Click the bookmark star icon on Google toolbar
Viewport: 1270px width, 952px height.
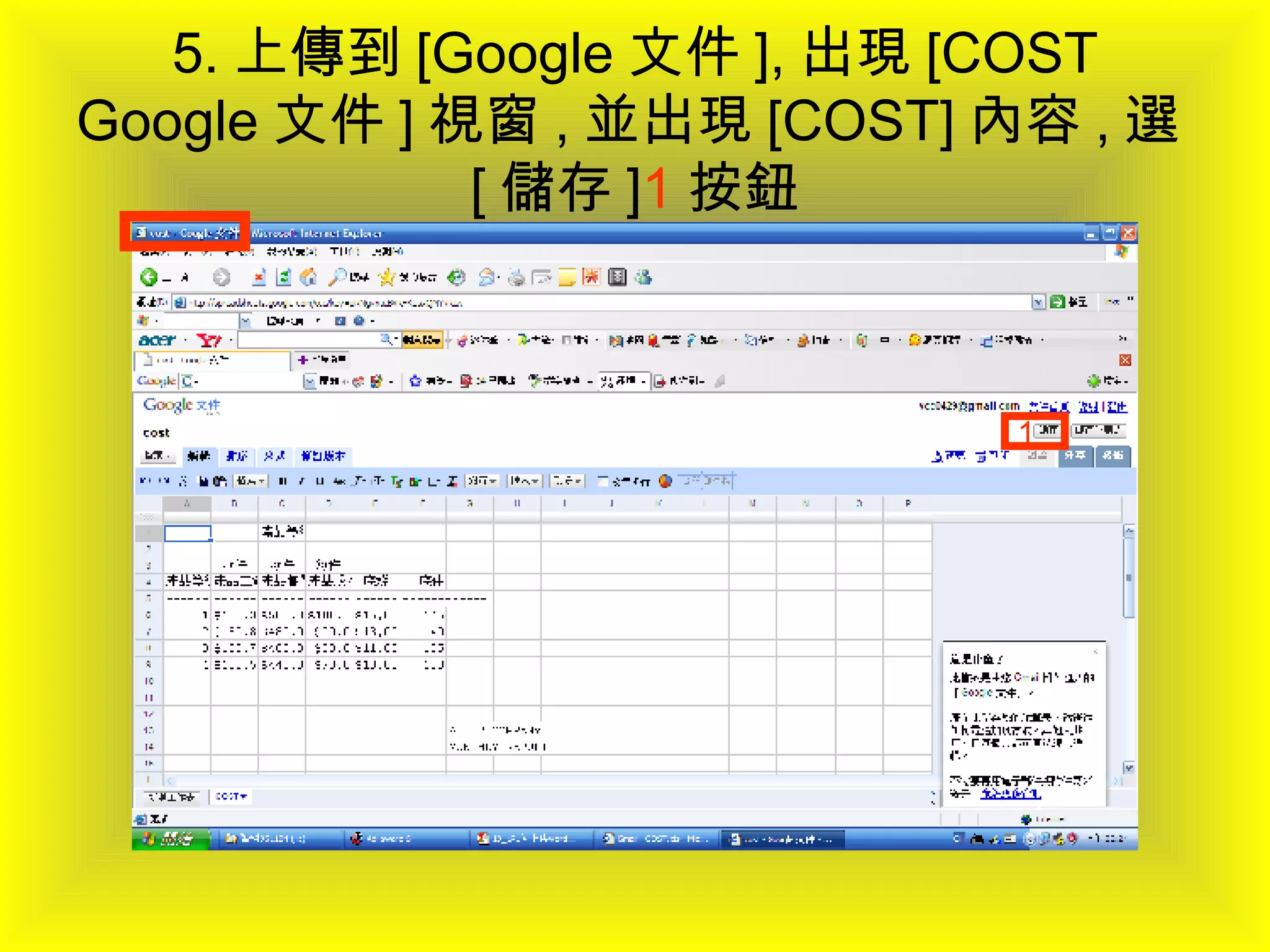click(x=415, y=381)
